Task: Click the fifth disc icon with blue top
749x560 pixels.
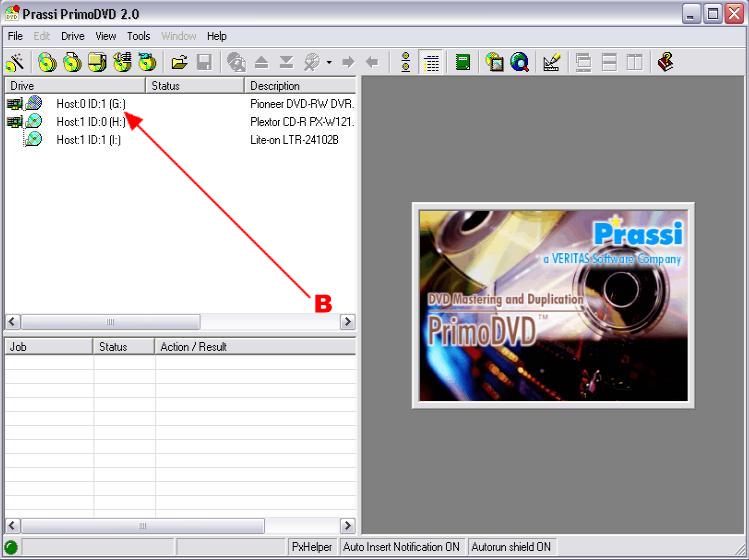Action: [x=147, y=62]
